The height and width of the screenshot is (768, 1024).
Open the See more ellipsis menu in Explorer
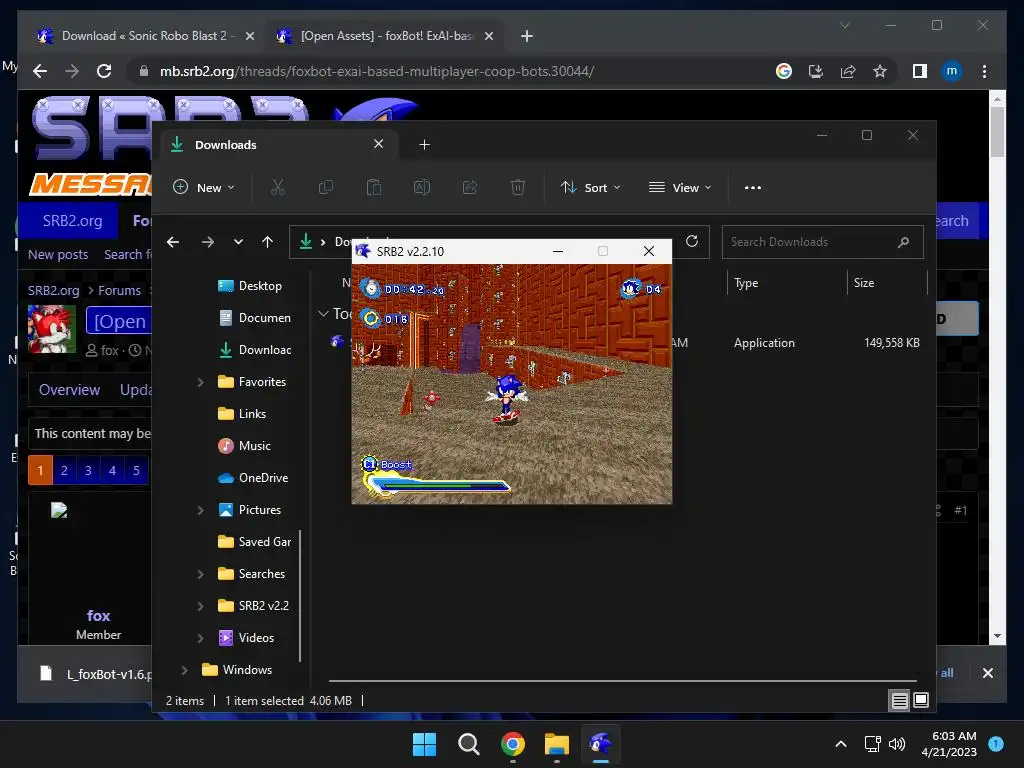coord(753,187)
